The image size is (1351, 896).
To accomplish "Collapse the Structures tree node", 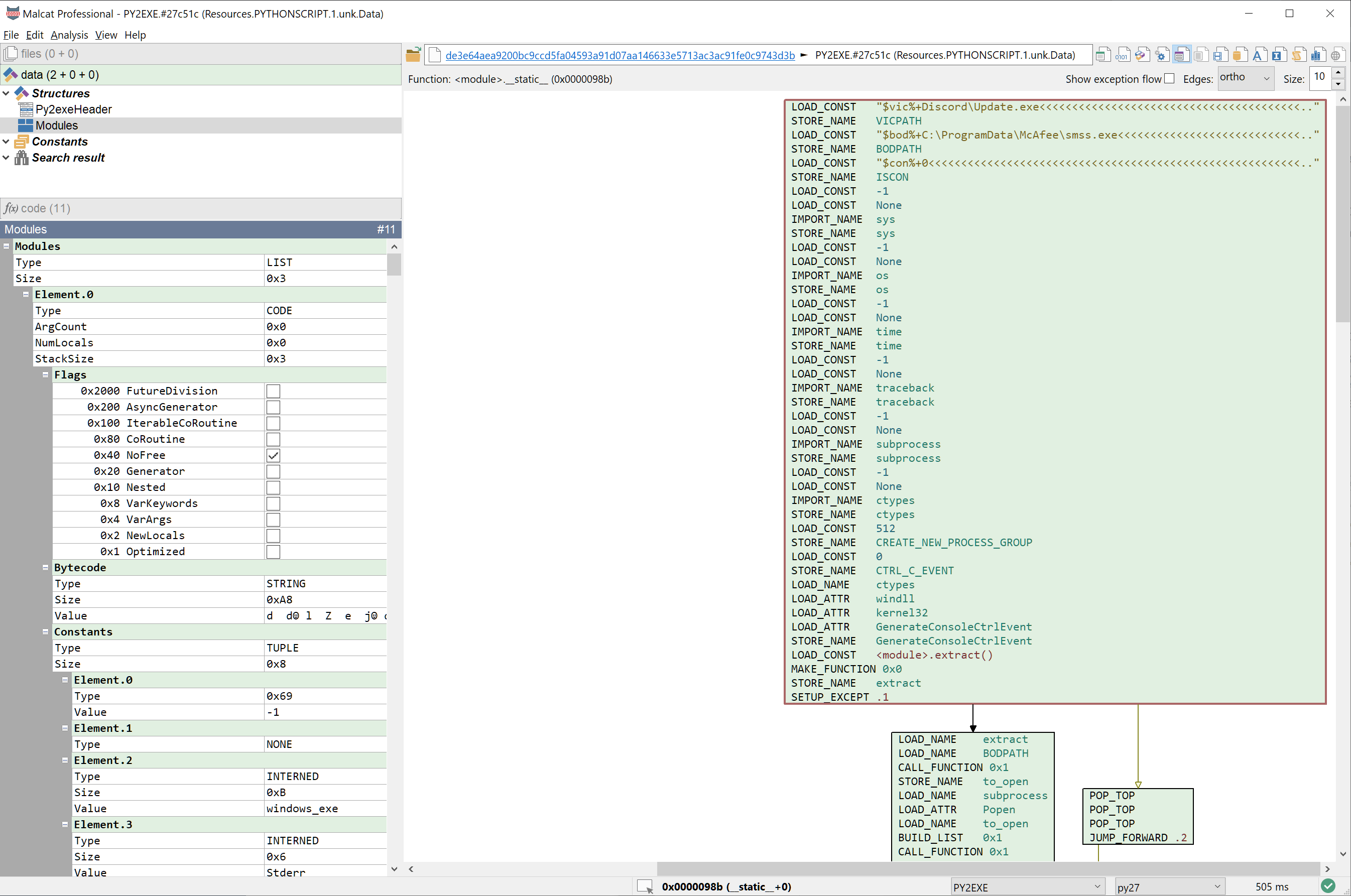I will (x=7, y=92).
